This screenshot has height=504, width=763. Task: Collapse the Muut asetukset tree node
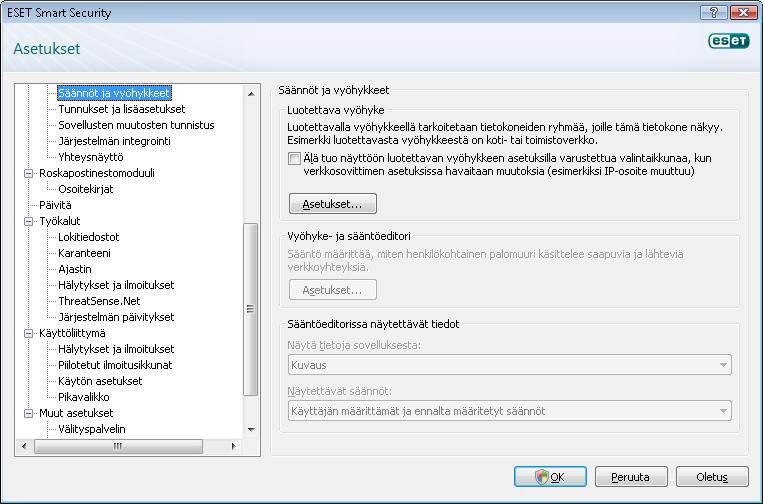tap(29, 413)
